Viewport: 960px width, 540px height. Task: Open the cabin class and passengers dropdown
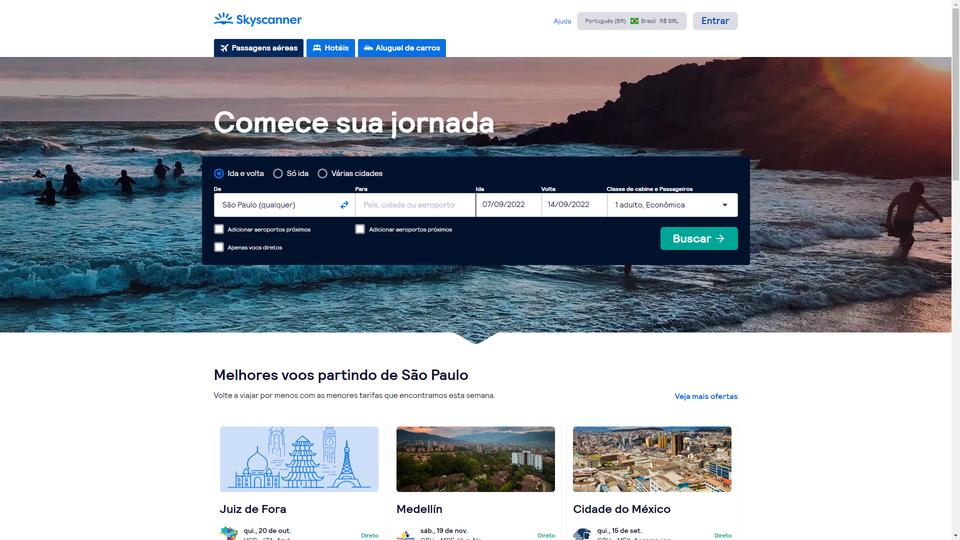click(x=672, y=205)
